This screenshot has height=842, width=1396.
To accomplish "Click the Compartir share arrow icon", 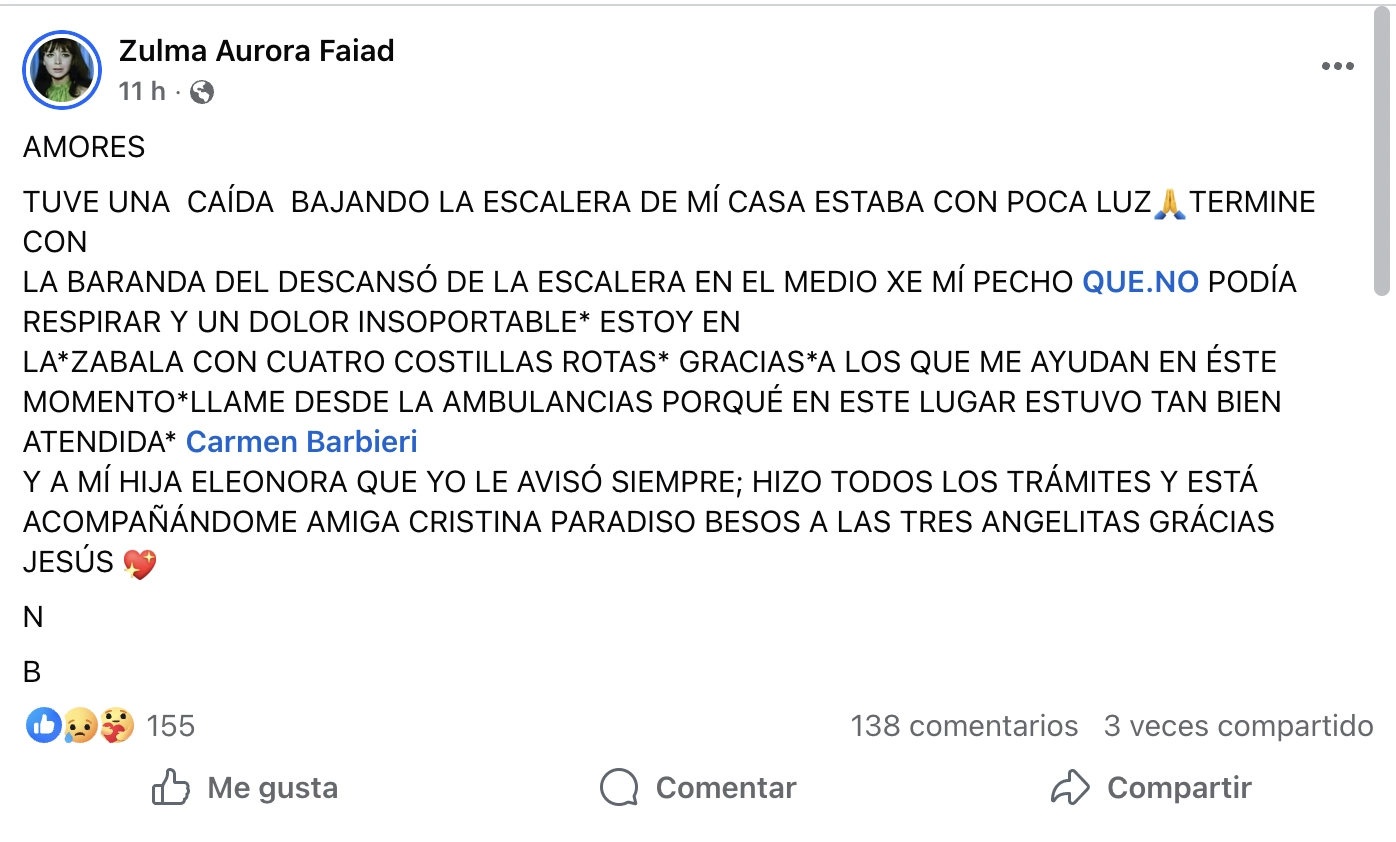I will 1070,788.
